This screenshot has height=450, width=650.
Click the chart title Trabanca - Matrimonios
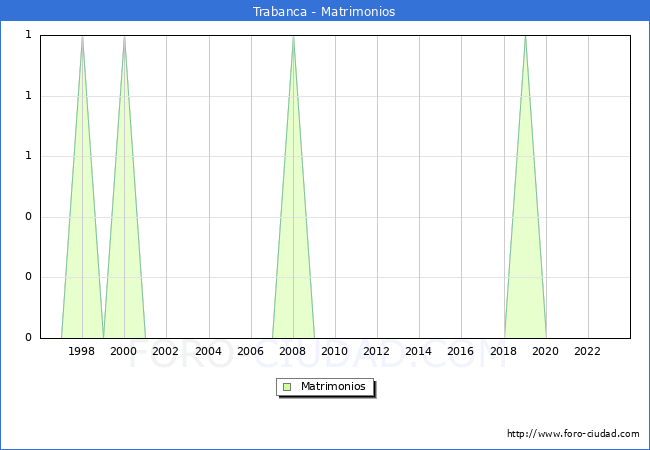tap(324, 12)
